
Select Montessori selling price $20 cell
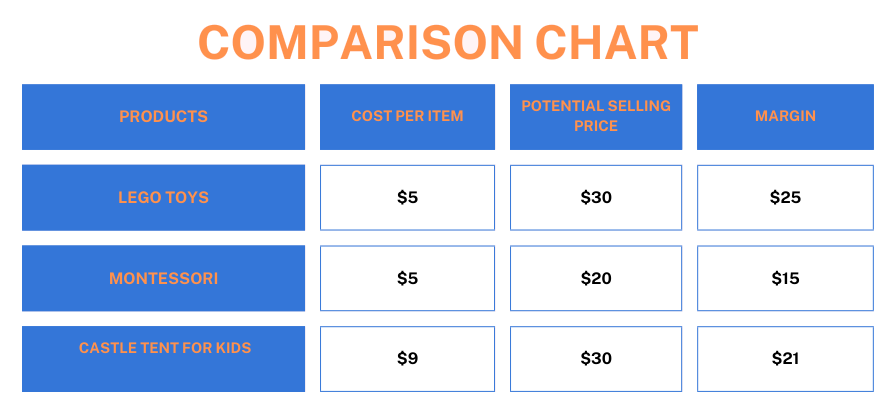tap(596, 278)
